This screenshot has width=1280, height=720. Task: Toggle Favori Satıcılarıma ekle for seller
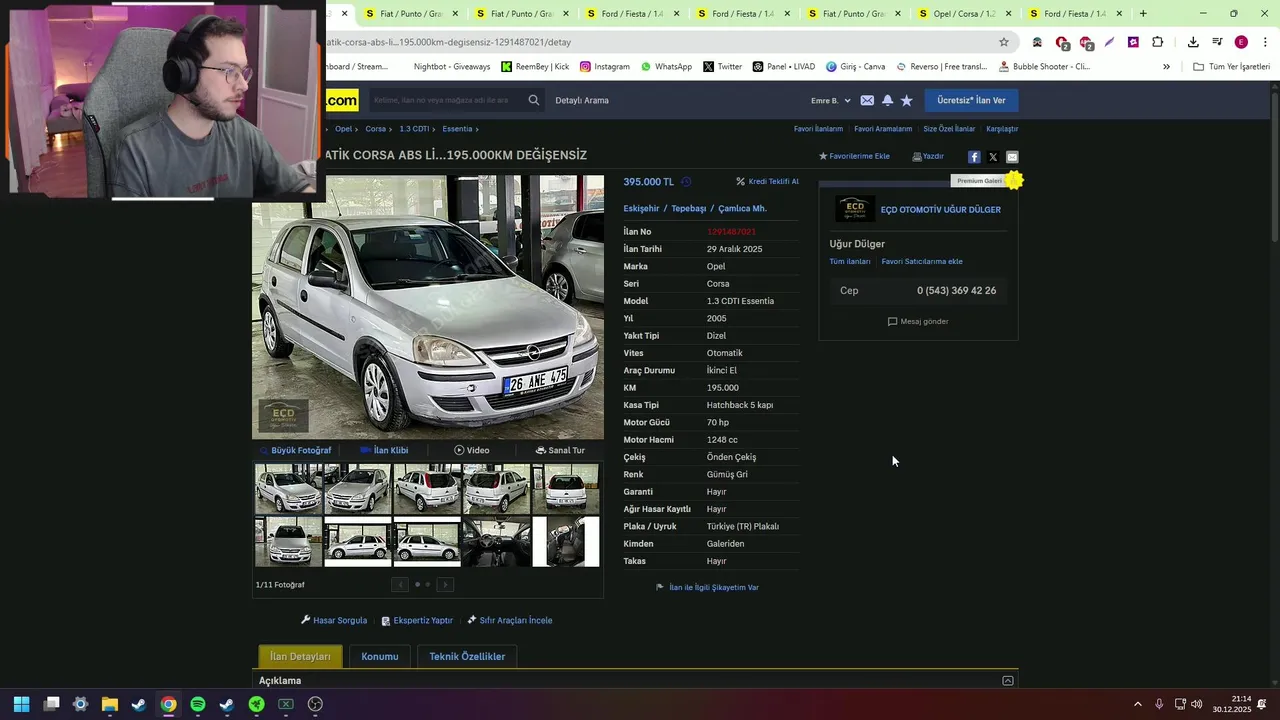tap(922, 261)
